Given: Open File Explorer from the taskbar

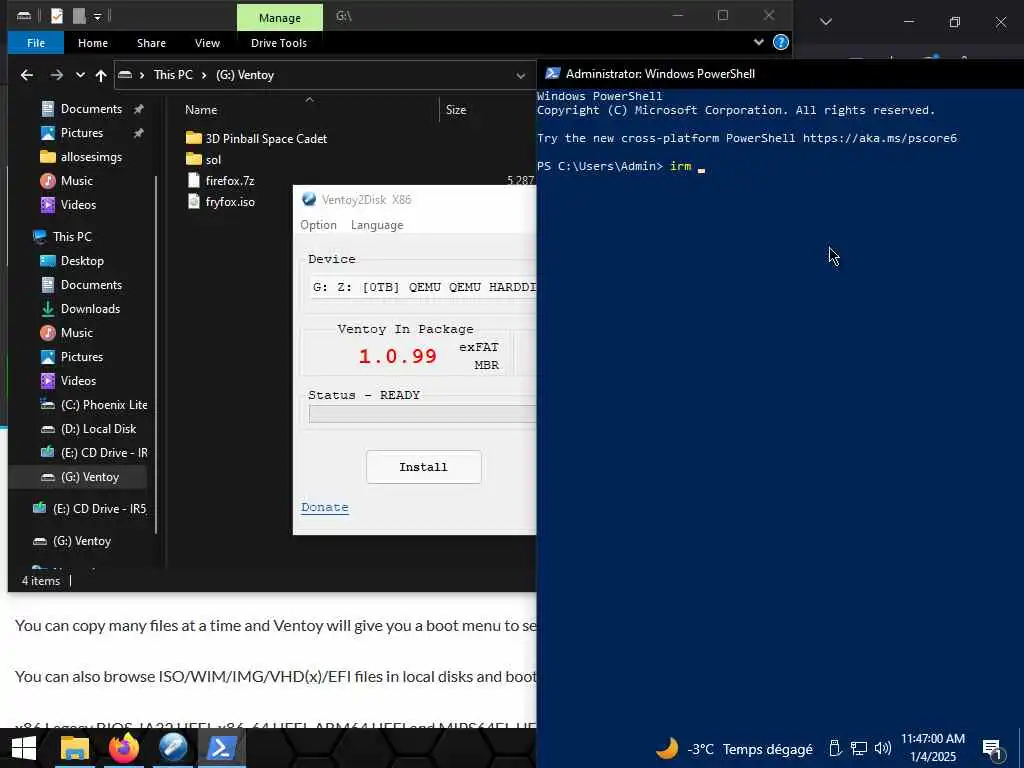Looking at the screenshot, I should tap(74, 748).
